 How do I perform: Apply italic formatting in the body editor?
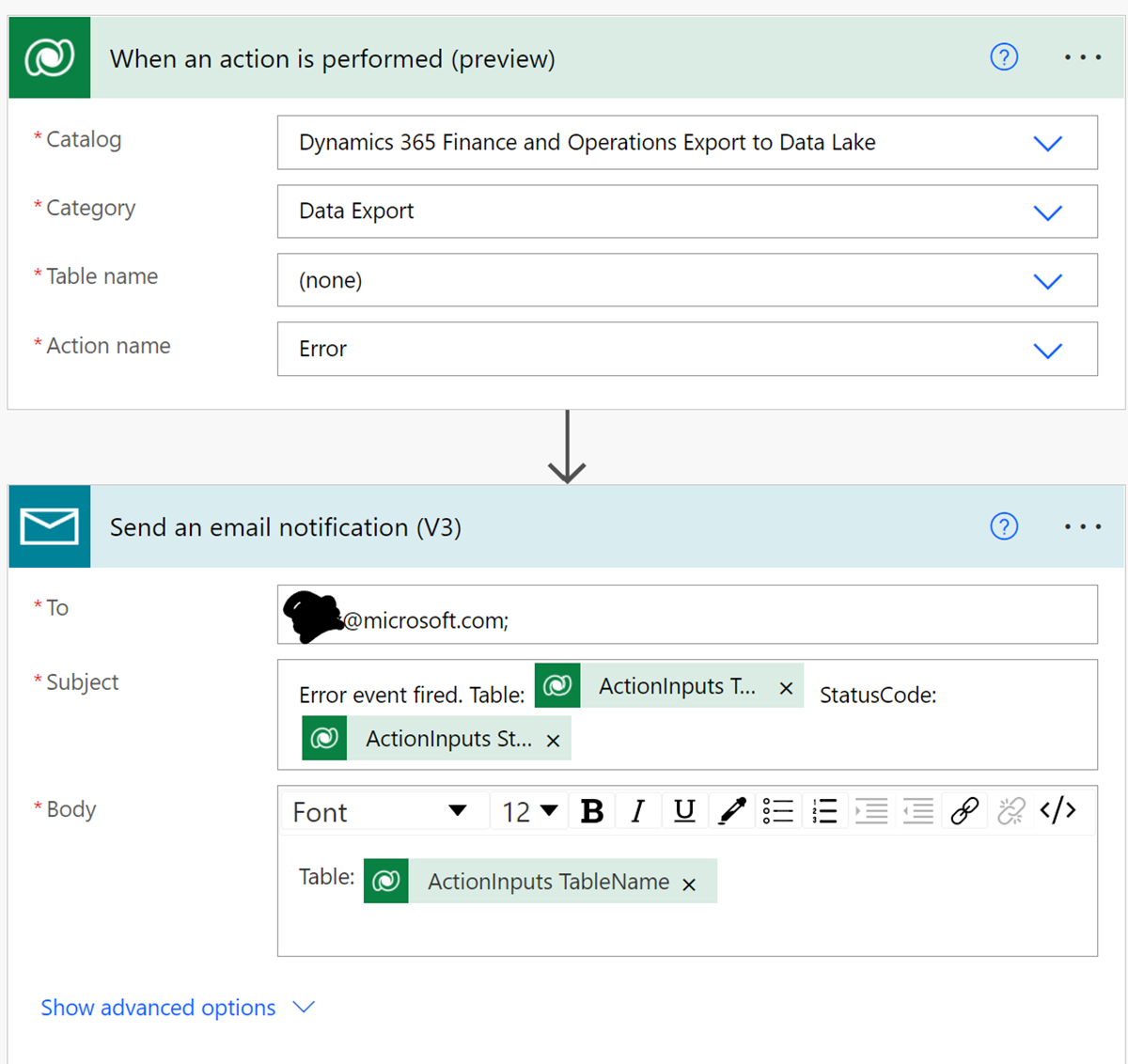(x=637, y=810)
